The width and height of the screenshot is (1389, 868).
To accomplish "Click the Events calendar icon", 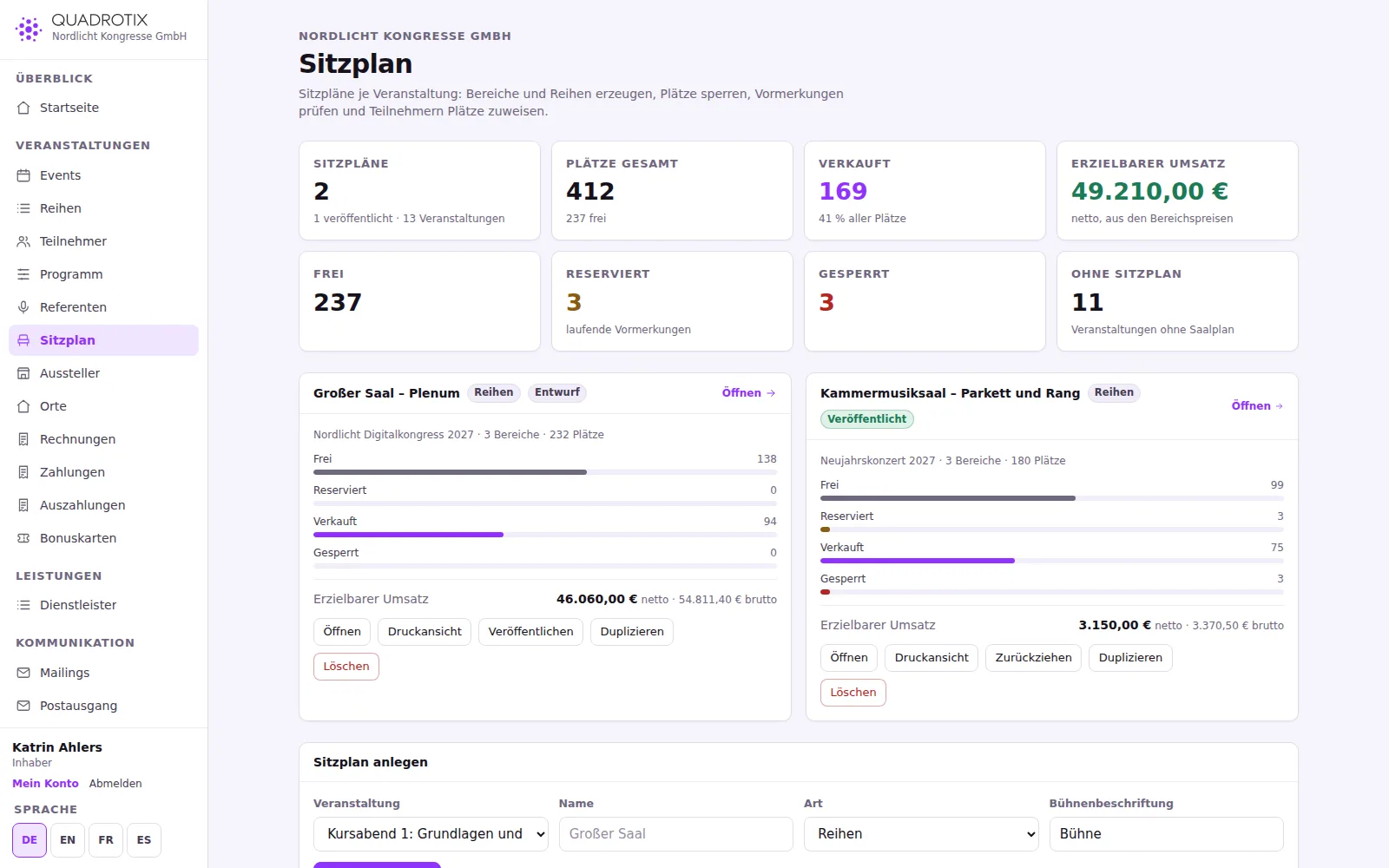I will coord(23,175).
